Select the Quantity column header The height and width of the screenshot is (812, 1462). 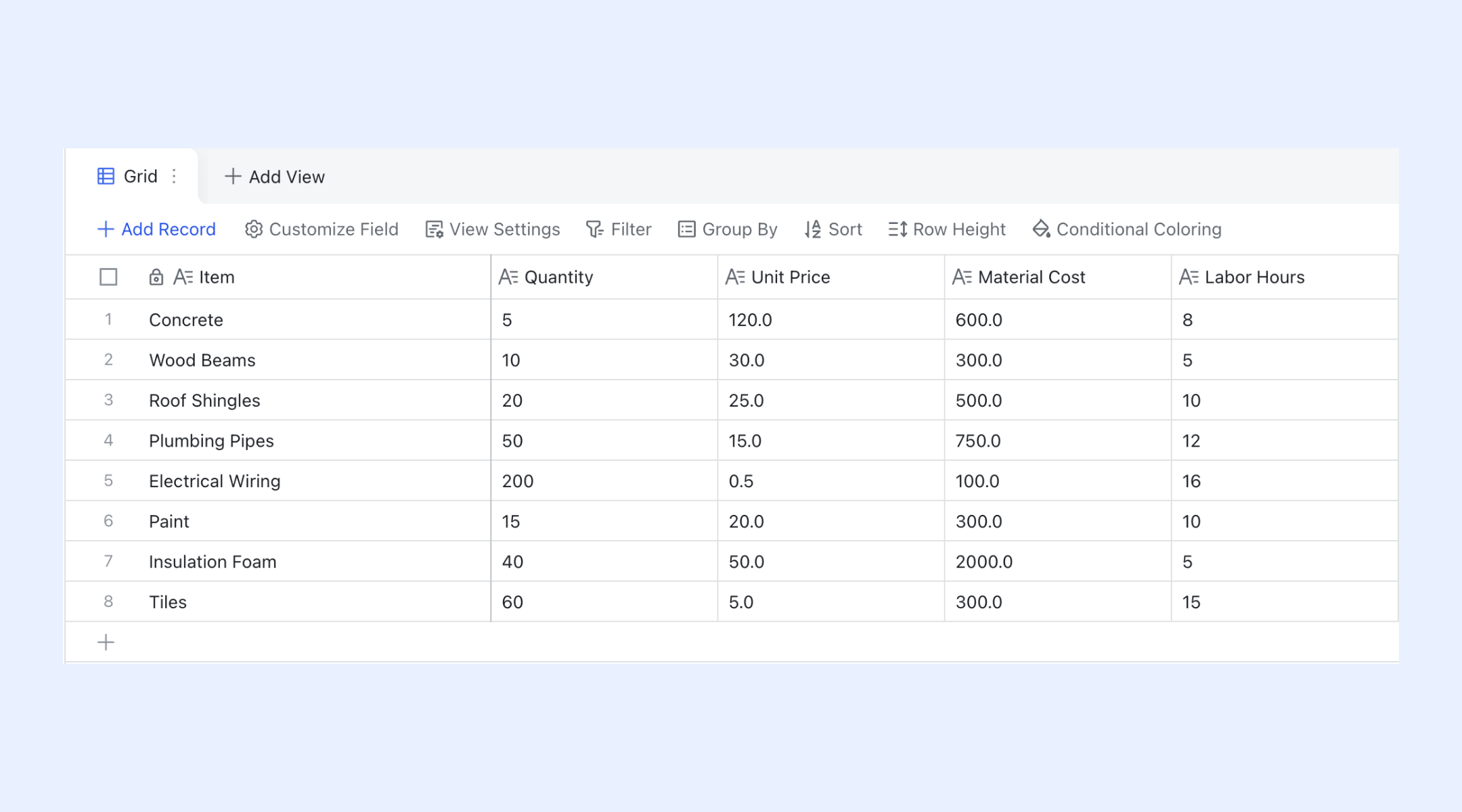tap(558, 277)
